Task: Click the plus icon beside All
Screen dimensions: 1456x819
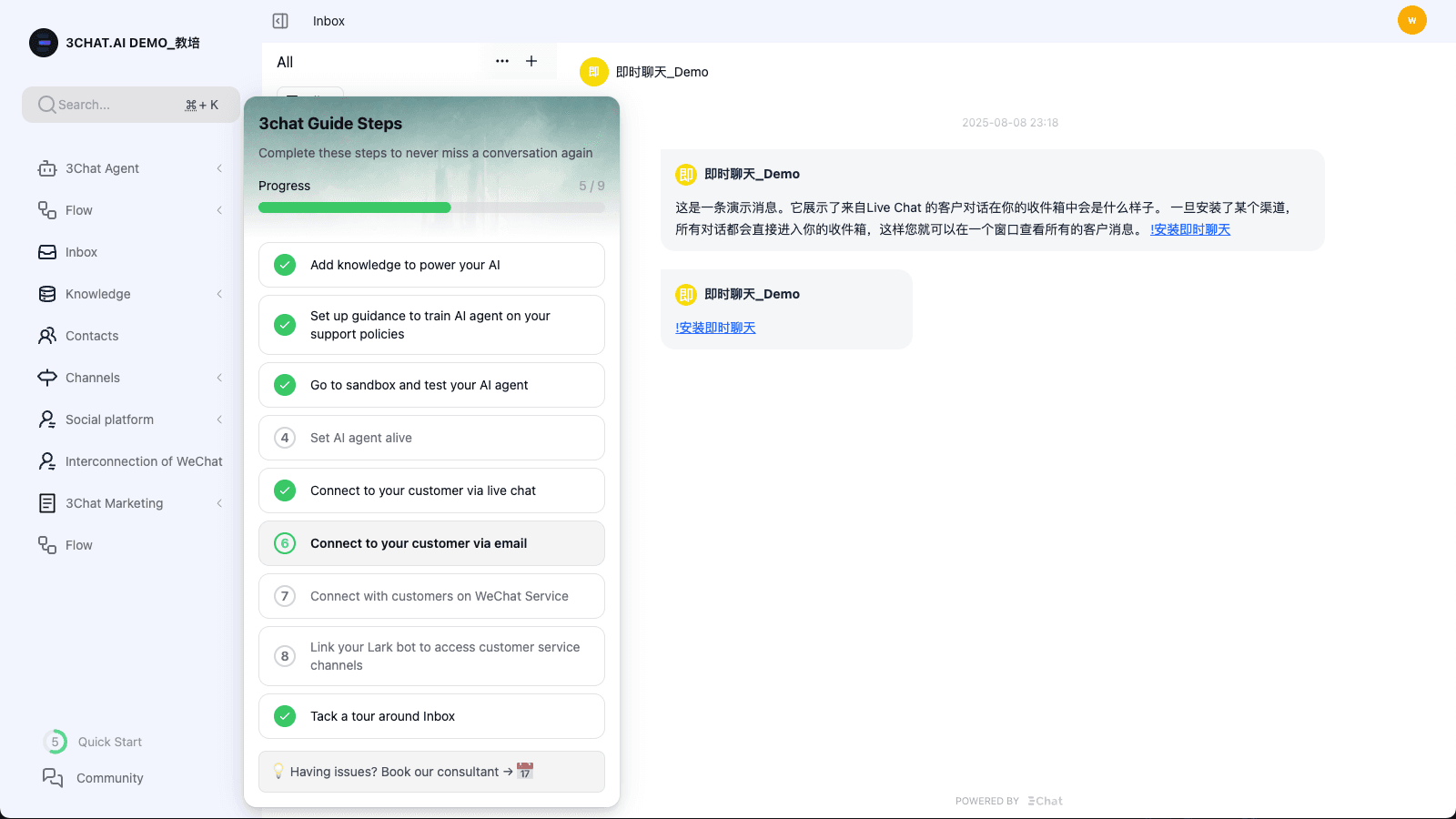Action: 531,61
